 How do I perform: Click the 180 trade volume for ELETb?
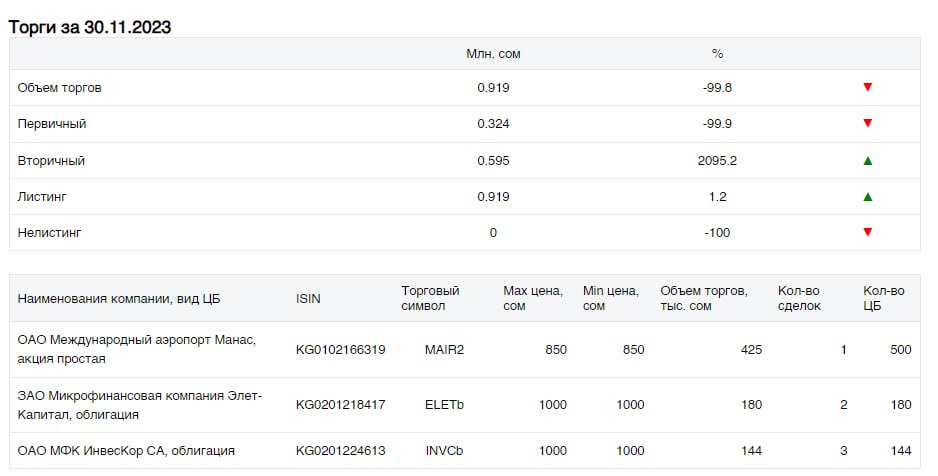(x=751, y=405)
